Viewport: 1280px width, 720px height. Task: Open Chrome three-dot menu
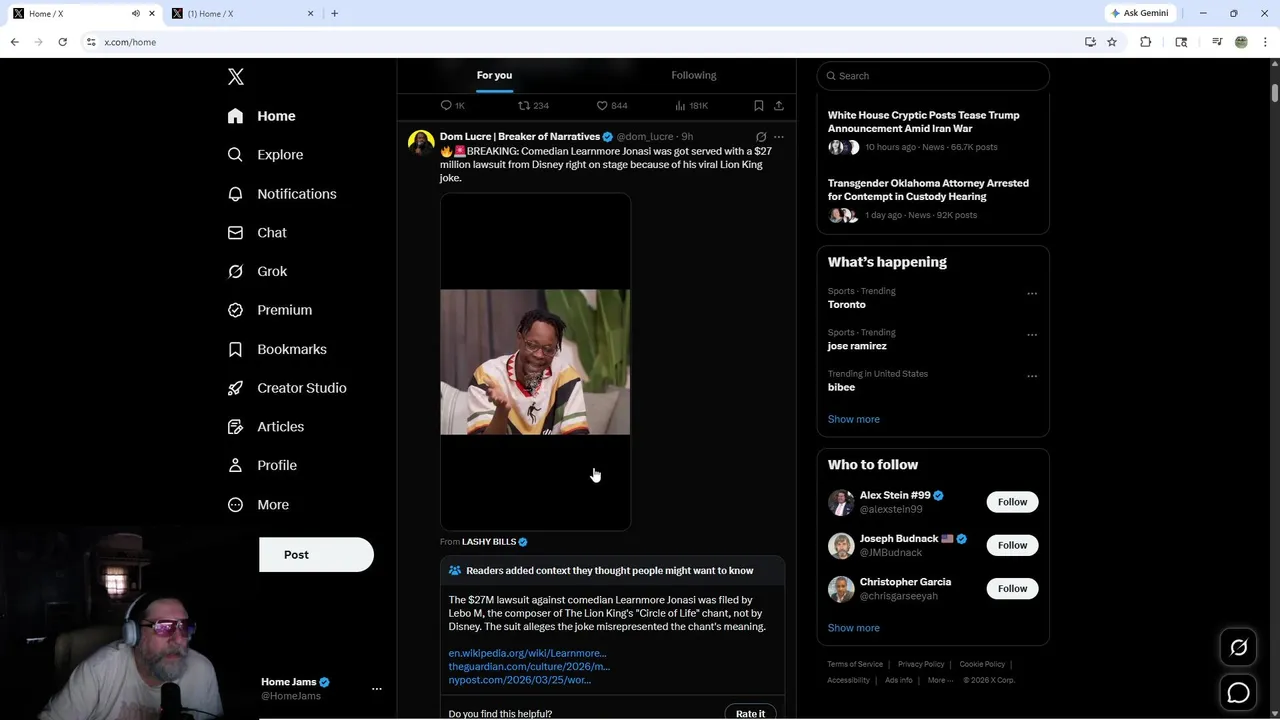tap(1265, 42)
